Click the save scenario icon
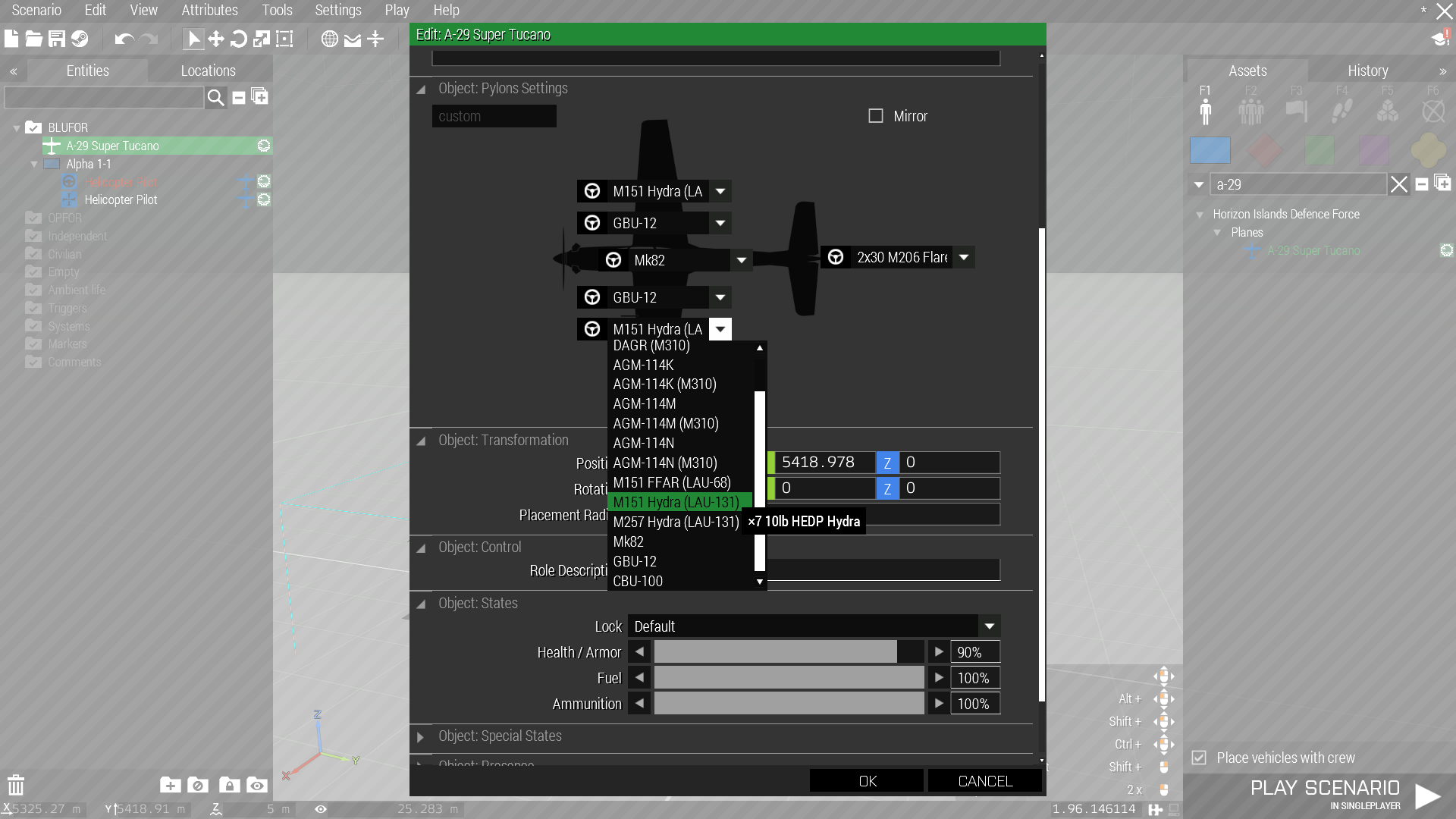Screen dimensions: 1456x819 tap(57, 39)
